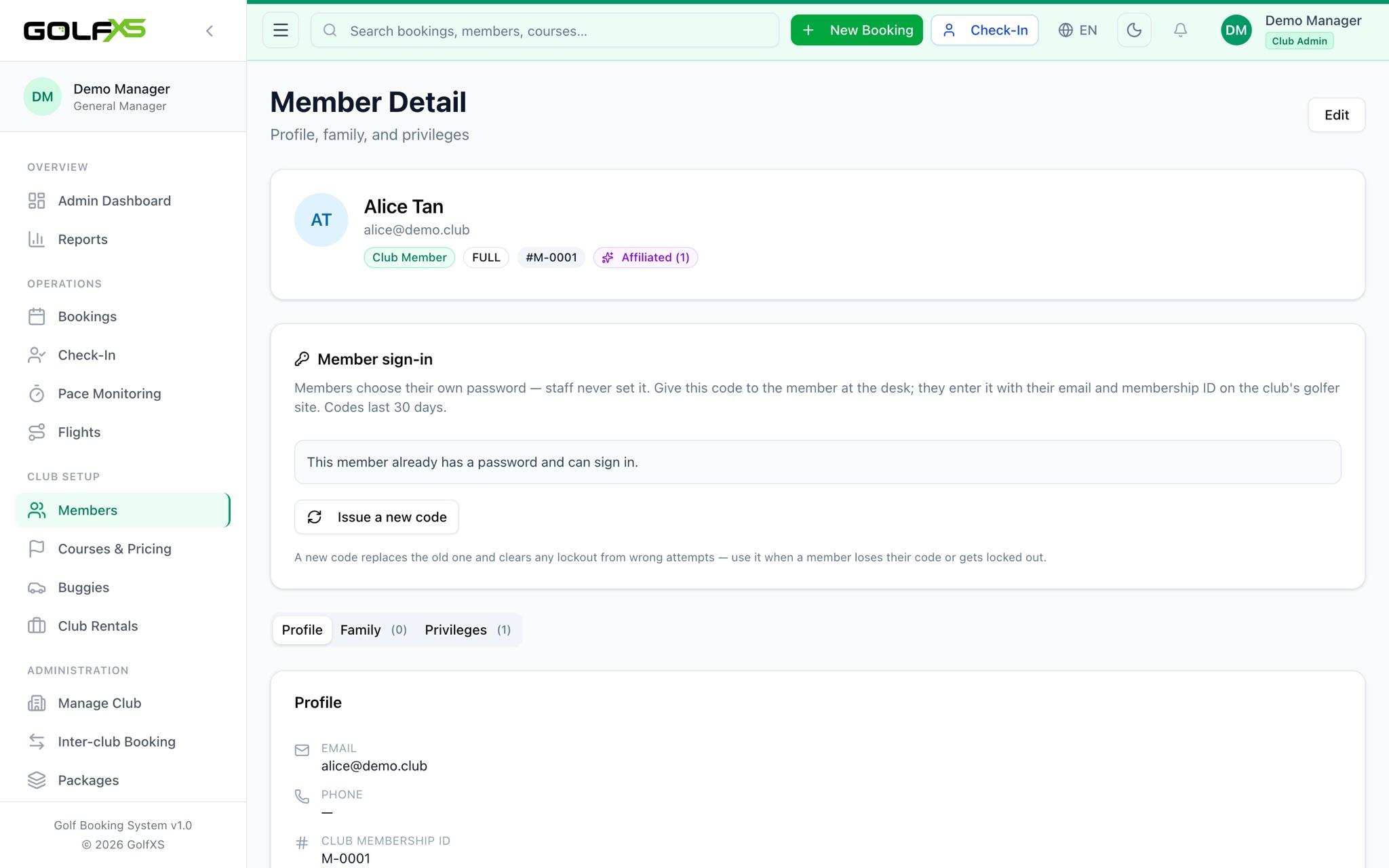Open the Demo Manager account menu in the header
This screenshot has width=1389, height=868.
(1291, 31)
